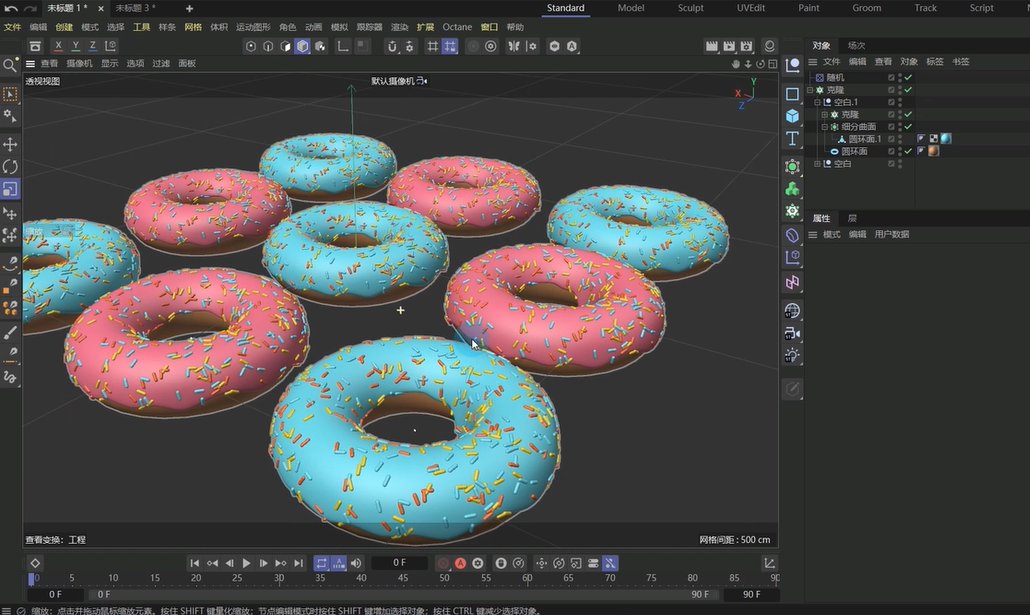This screenshot has height=615, width=1030.
Task: Open the MoGraph effector gear icon
Action: point(792,212)
